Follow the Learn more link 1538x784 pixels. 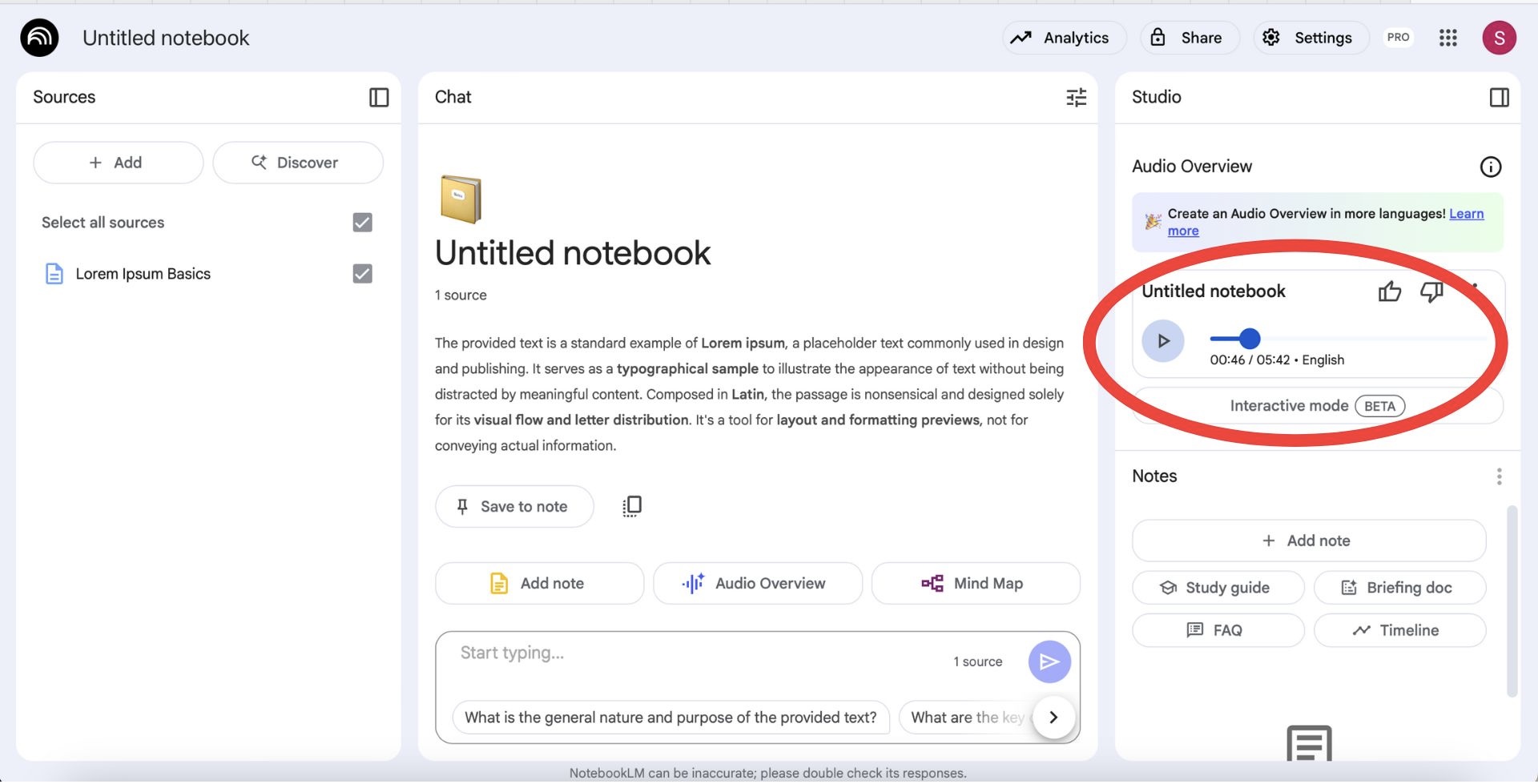pos(1465,215)
